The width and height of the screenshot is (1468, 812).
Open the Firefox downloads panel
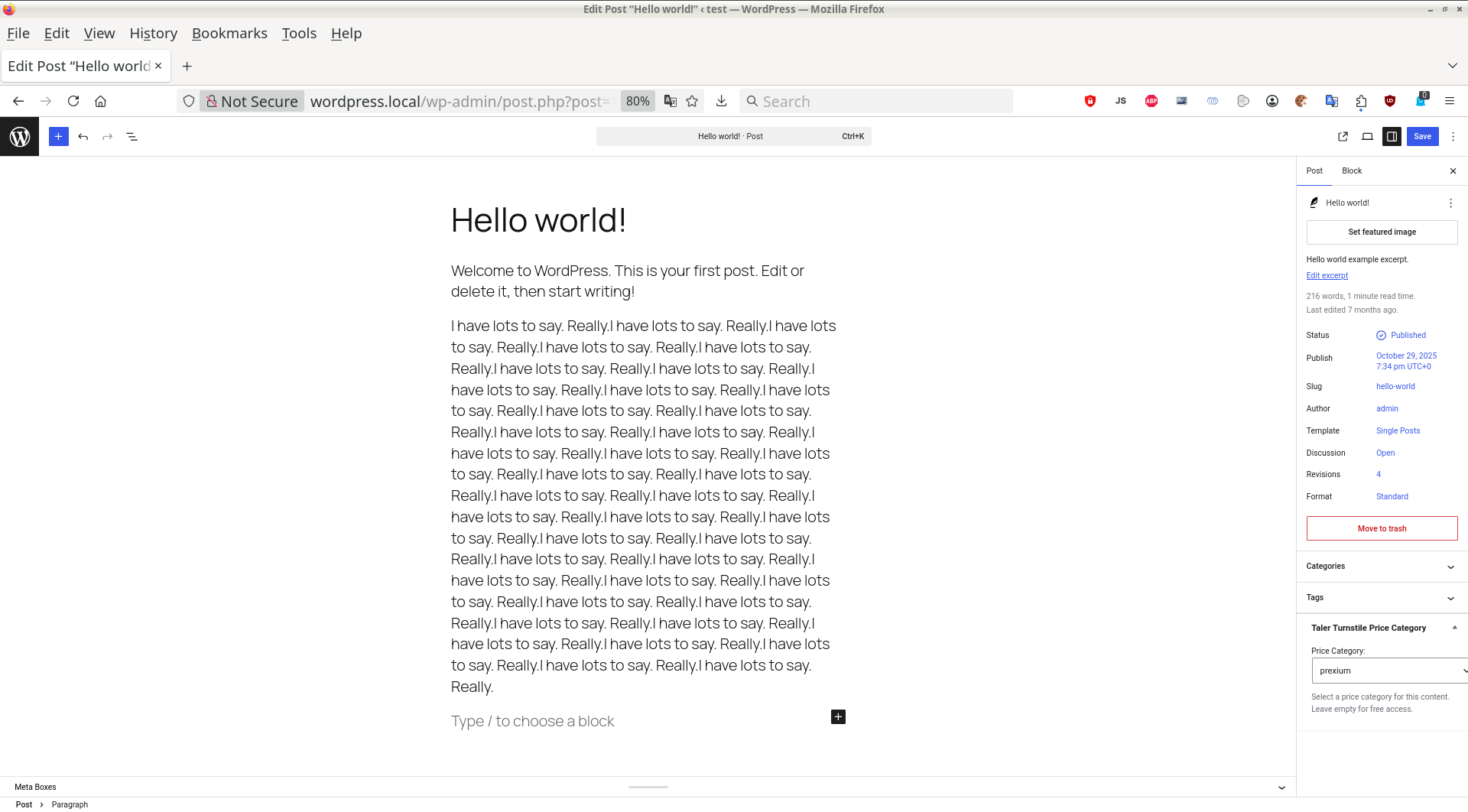click(x=721, y=101)
